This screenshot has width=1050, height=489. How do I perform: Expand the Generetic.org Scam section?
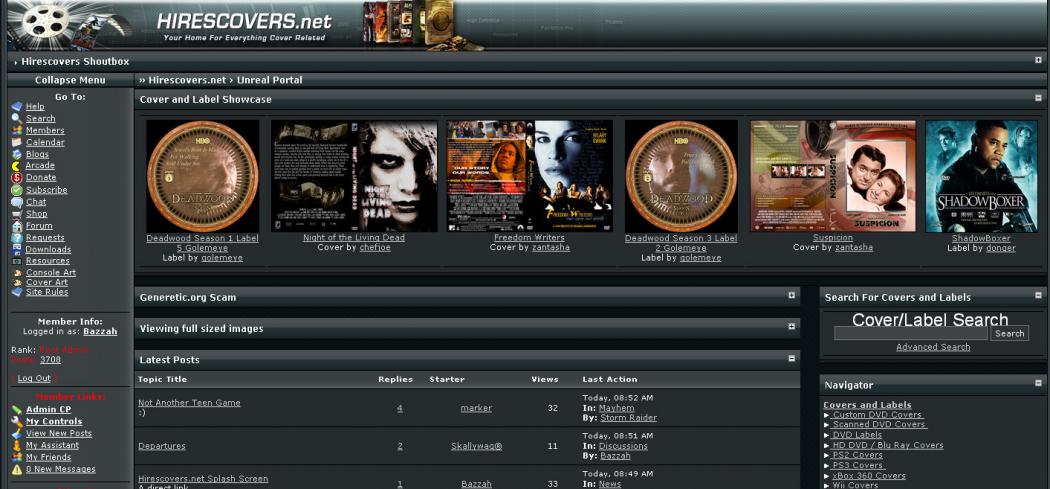(x=791, y=297)
